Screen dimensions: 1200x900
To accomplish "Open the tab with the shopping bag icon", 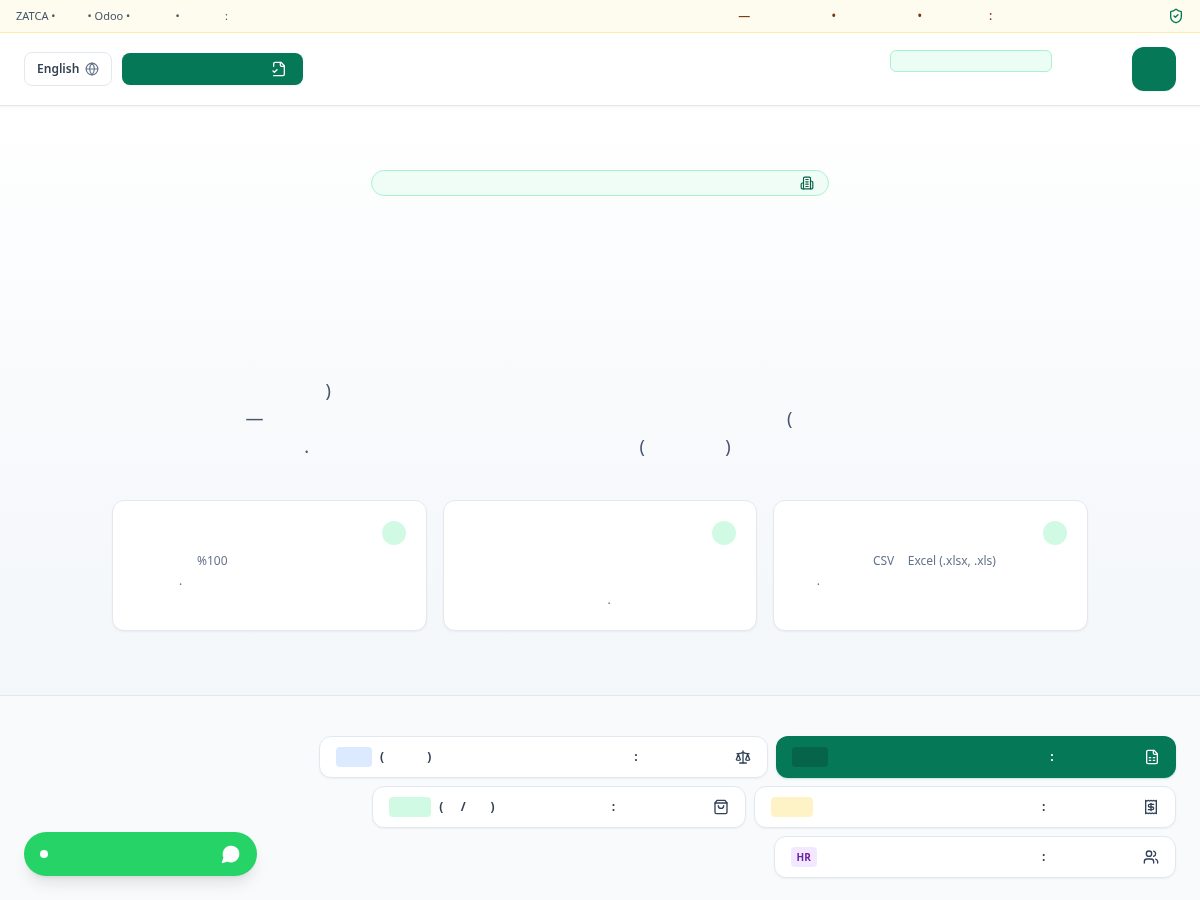I will click(x=559, y=807).
